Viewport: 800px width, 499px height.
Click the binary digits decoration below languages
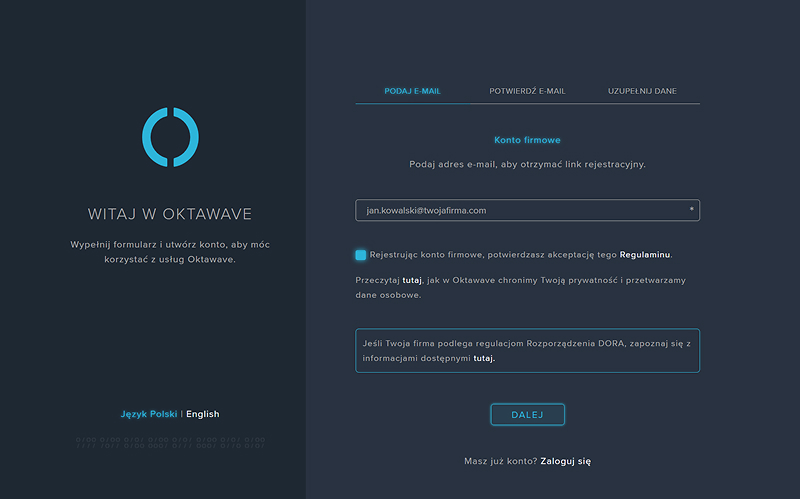(x=170, y=441)
